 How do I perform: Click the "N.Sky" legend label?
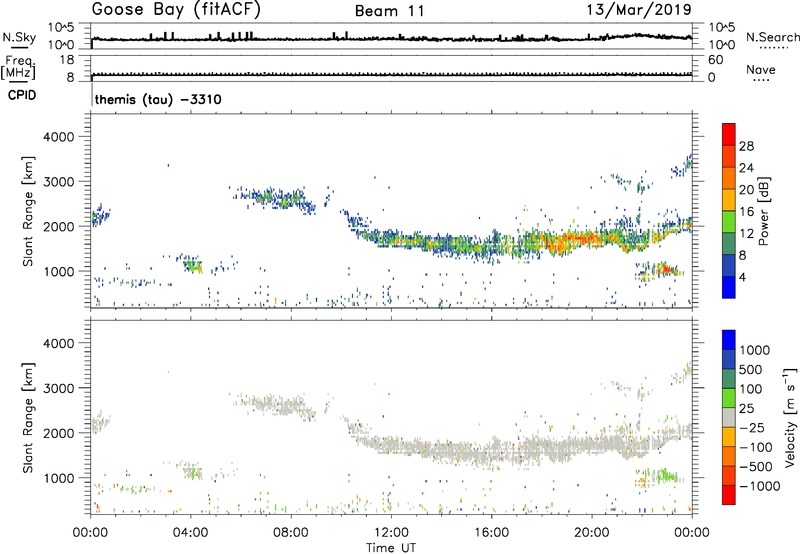[19, 37]
